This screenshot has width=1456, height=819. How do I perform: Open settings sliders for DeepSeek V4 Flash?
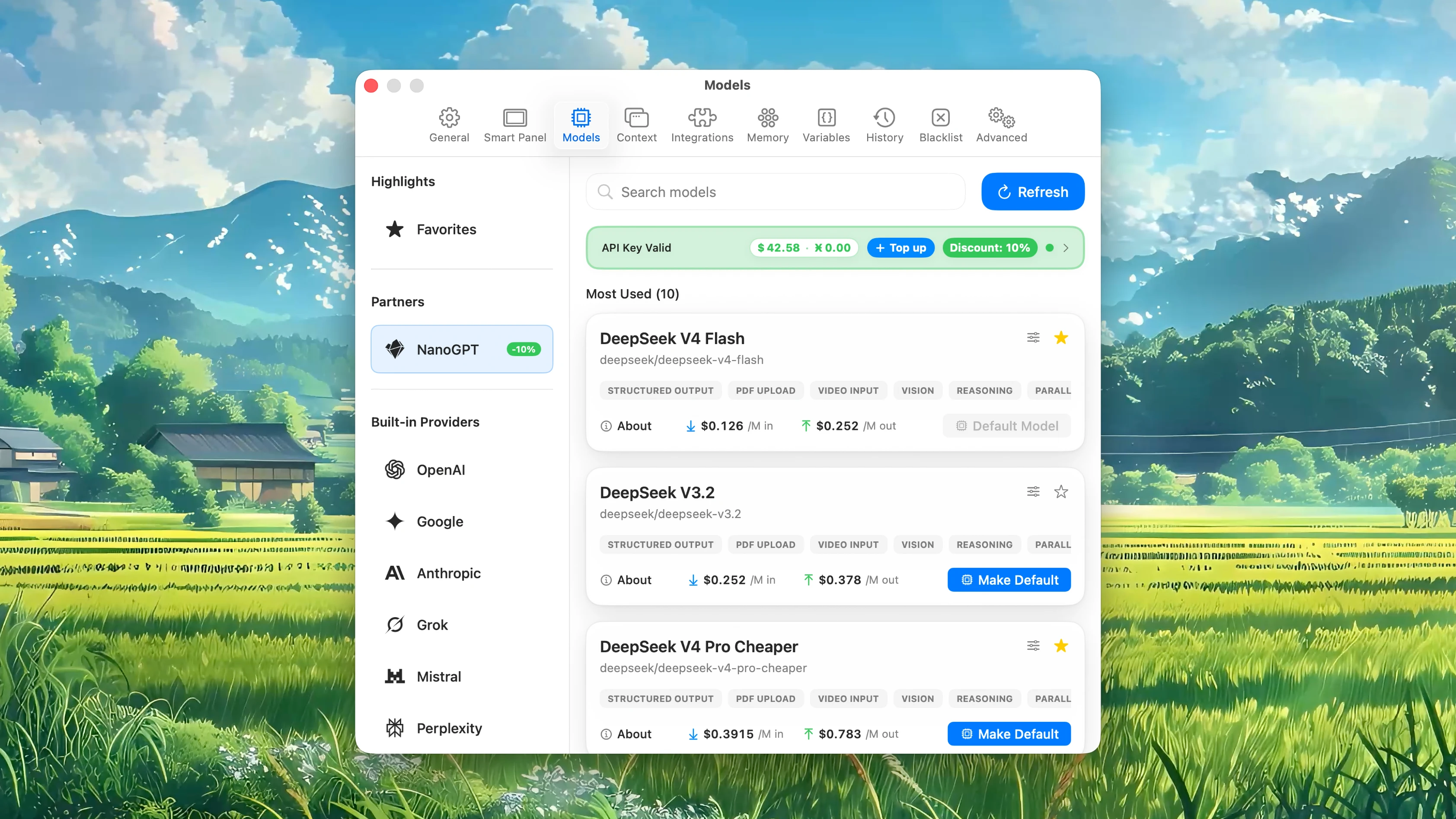[1033, 338]
